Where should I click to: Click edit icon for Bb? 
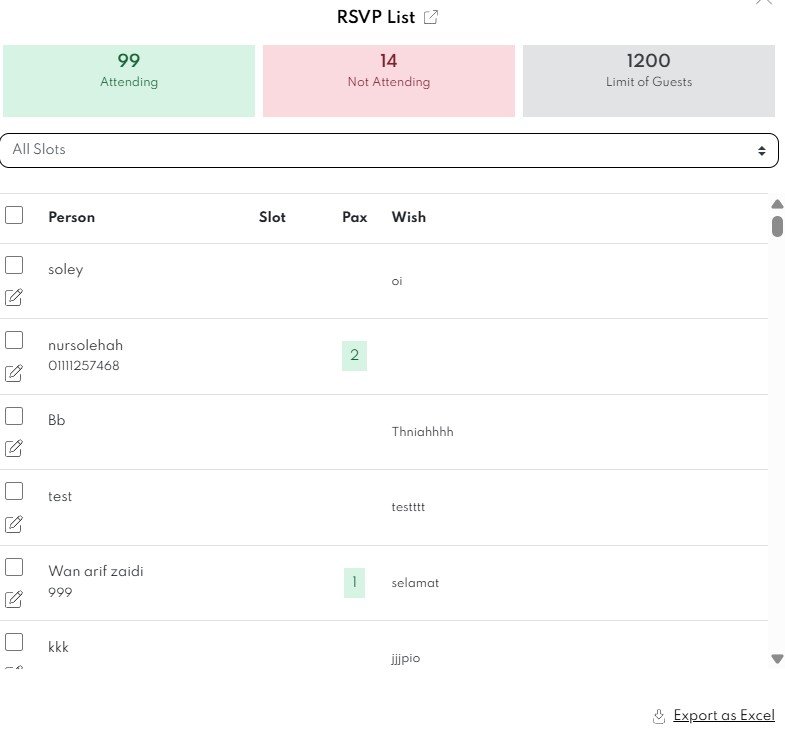(x=14, y=448)
